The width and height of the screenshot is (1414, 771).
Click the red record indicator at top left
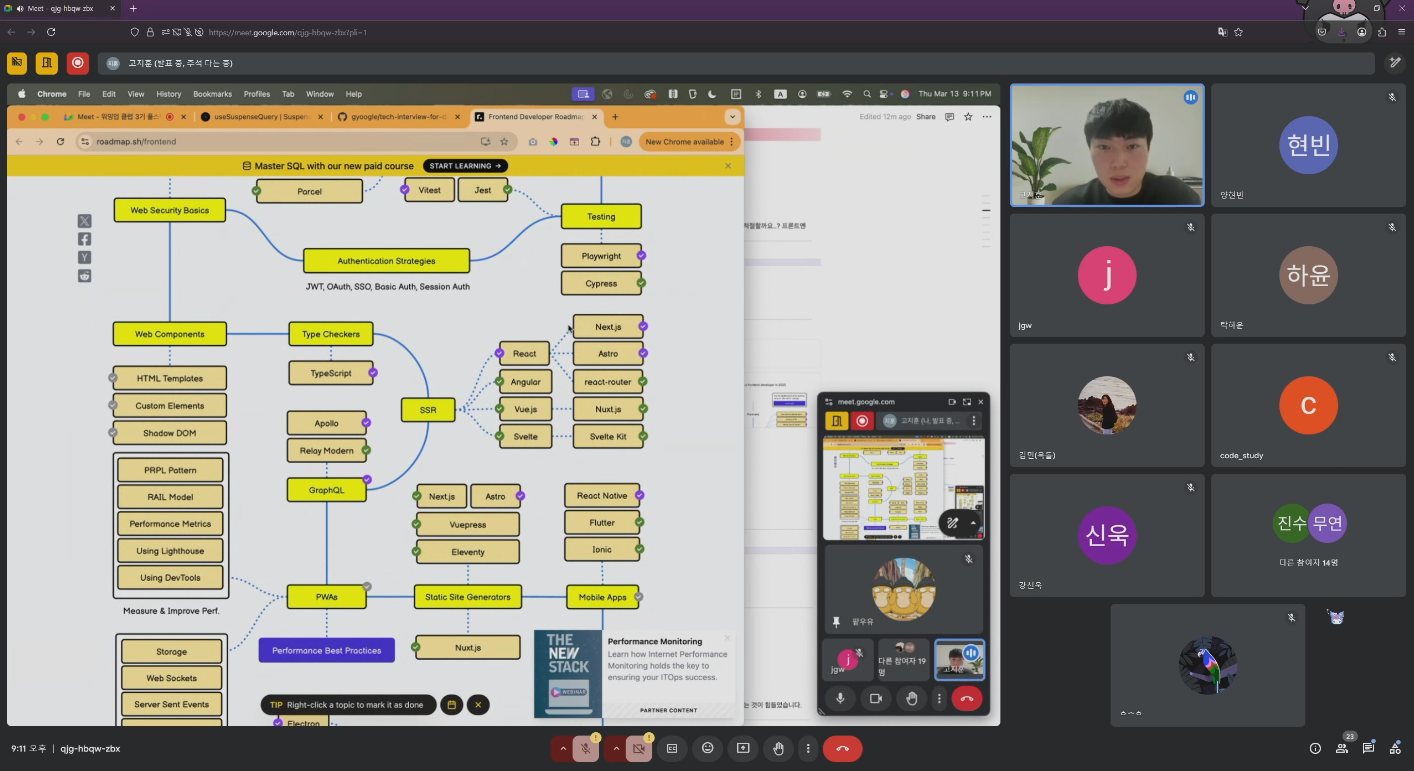77,63
